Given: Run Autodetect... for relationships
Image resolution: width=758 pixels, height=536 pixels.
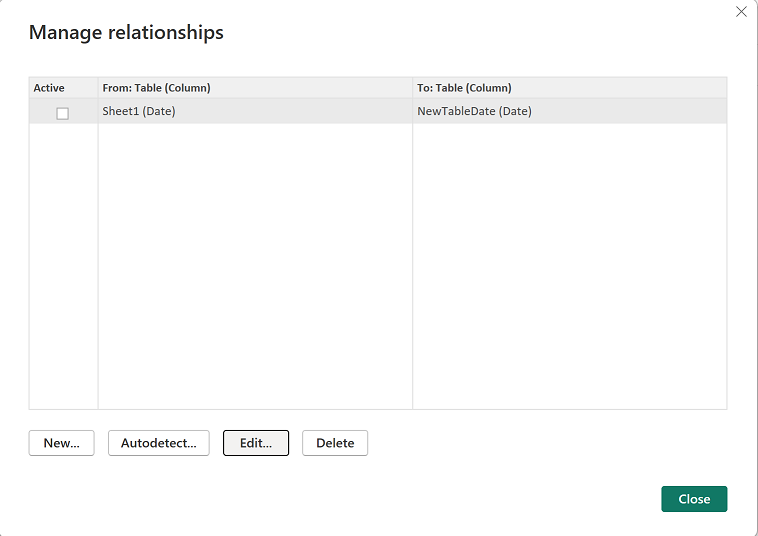Looking at the screenshot, I should click(159, 443).
